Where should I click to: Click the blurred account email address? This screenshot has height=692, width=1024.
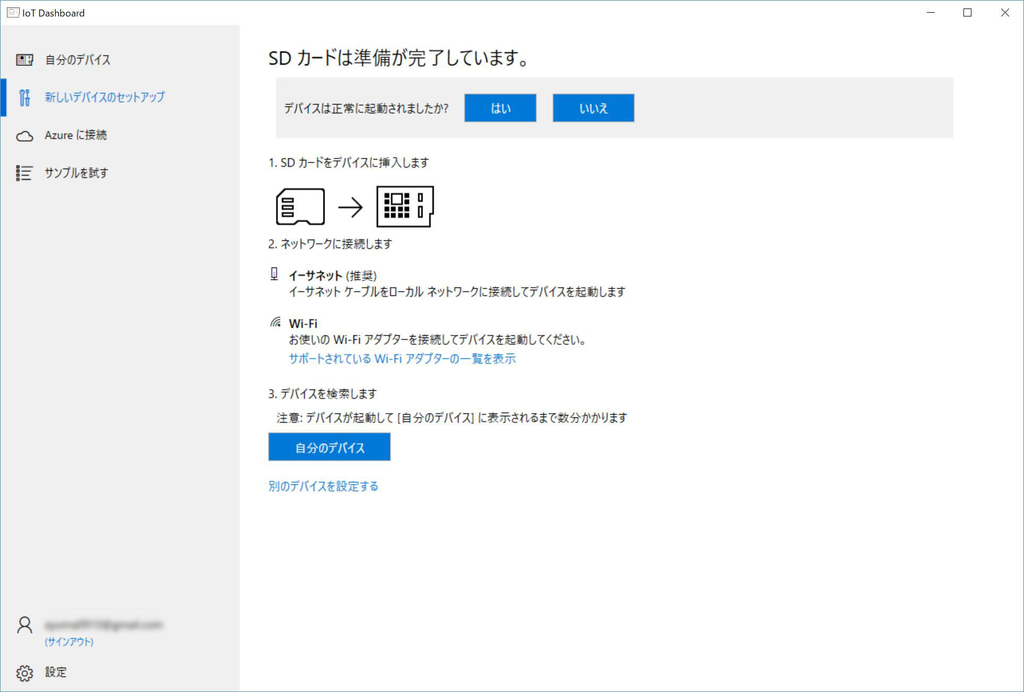tap(103, 625)
